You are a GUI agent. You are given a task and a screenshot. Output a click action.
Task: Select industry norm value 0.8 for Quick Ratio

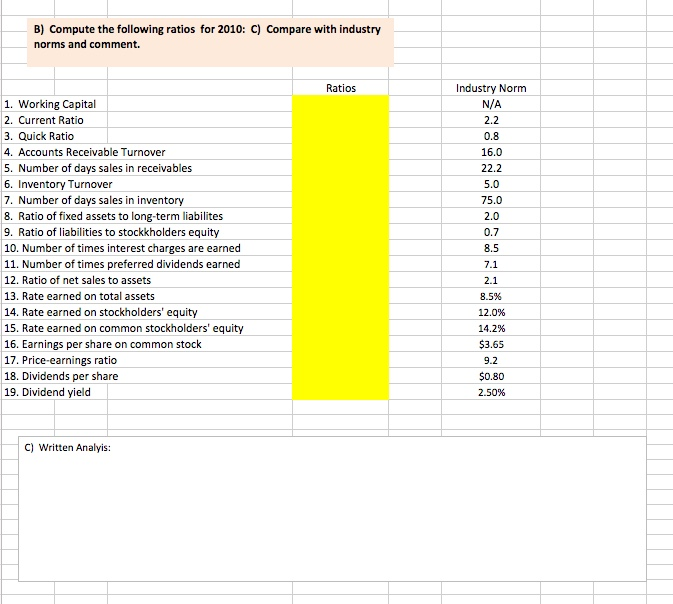coord(491,136)
